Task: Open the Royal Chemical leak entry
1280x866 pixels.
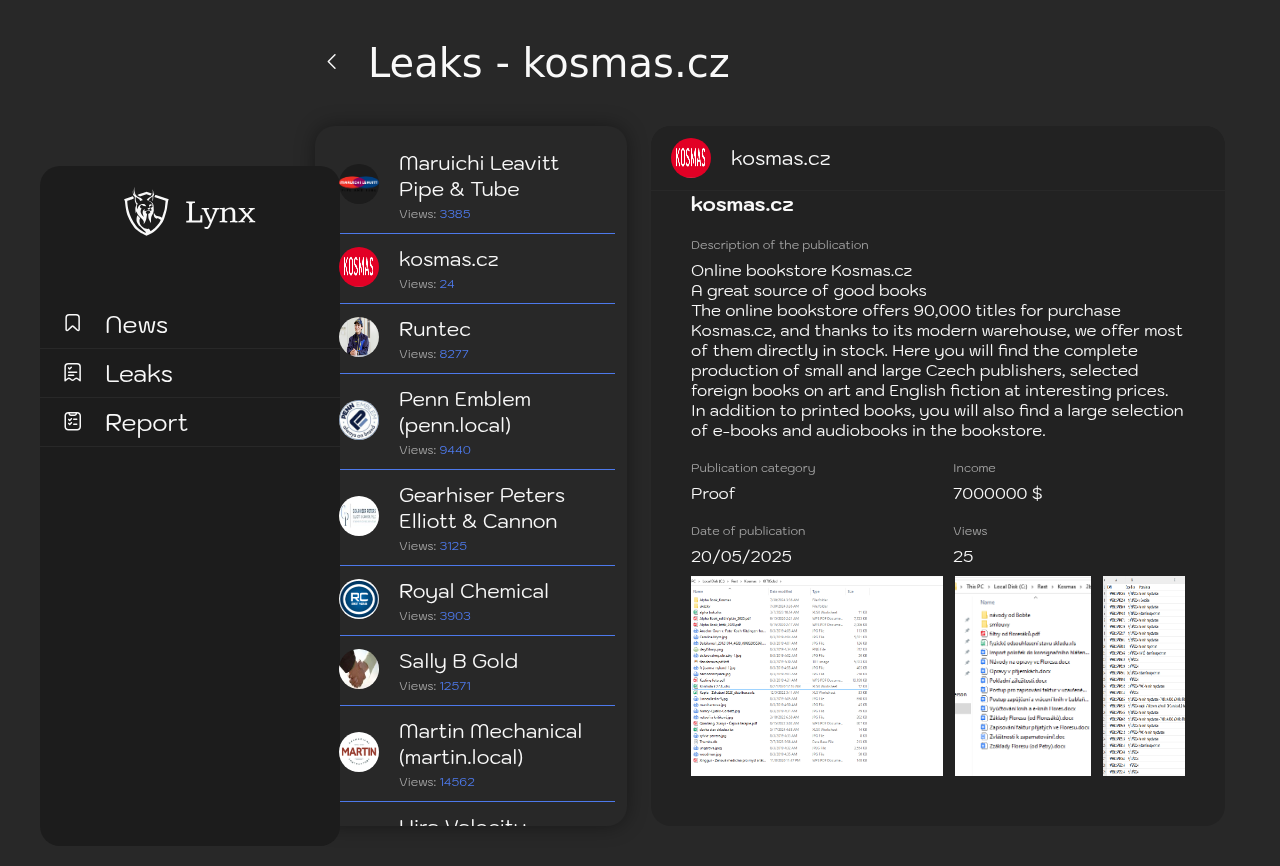Action: tap(477, 601)
